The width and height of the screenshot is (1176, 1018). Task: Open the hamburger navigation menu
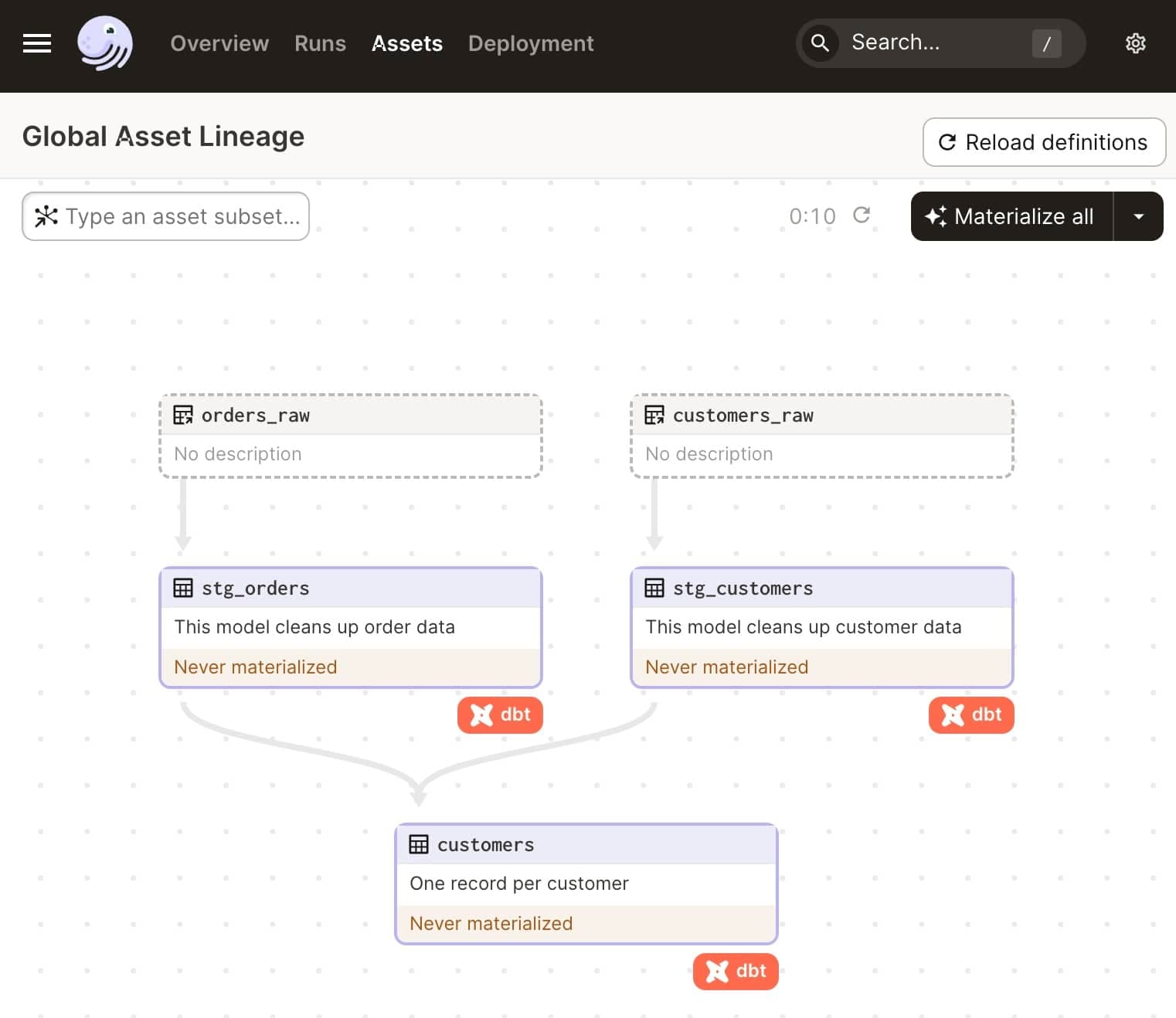[x=36, y=43]
